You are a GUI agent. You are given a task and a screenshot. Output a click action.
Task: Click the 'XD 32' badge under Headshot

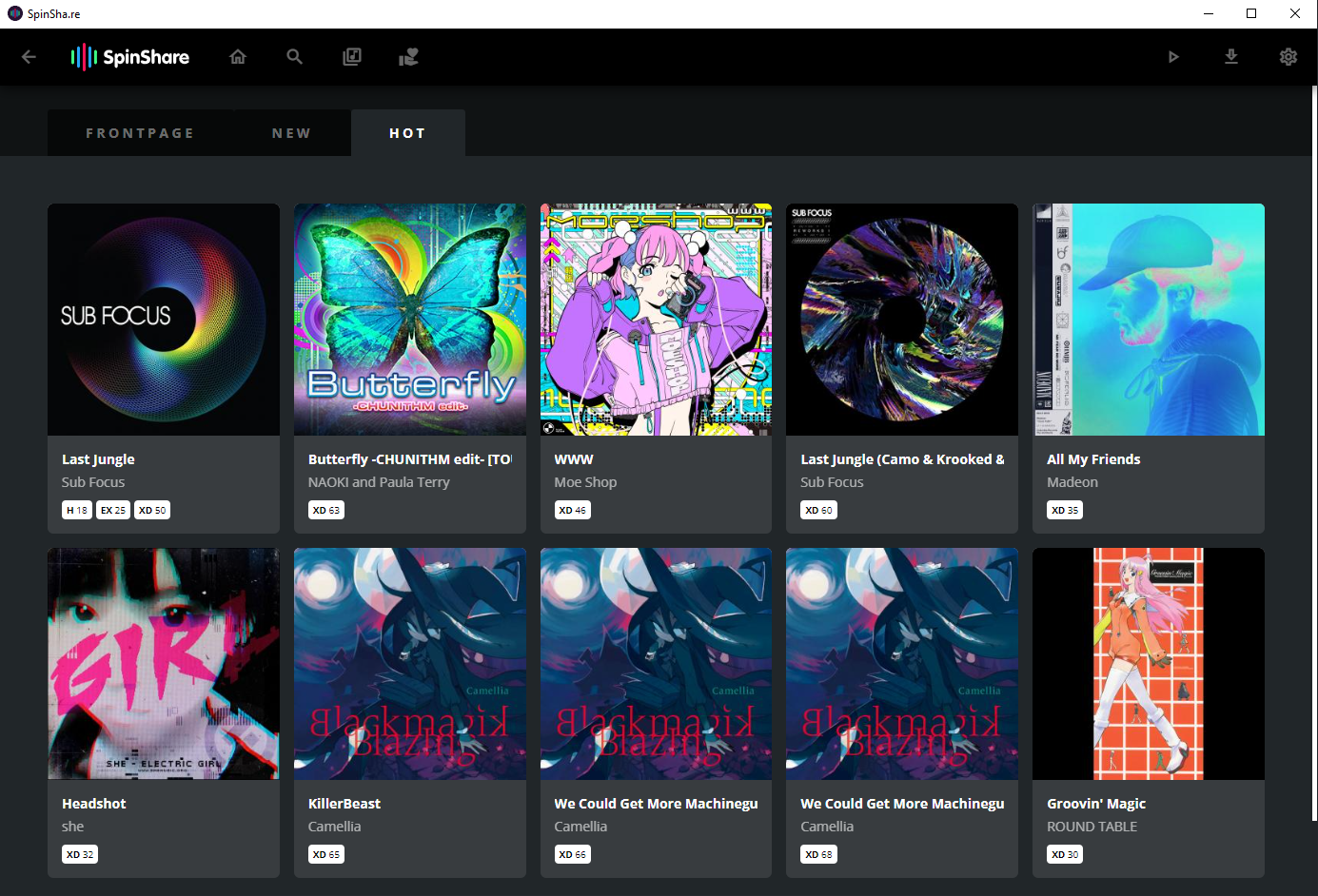(80, 854)
